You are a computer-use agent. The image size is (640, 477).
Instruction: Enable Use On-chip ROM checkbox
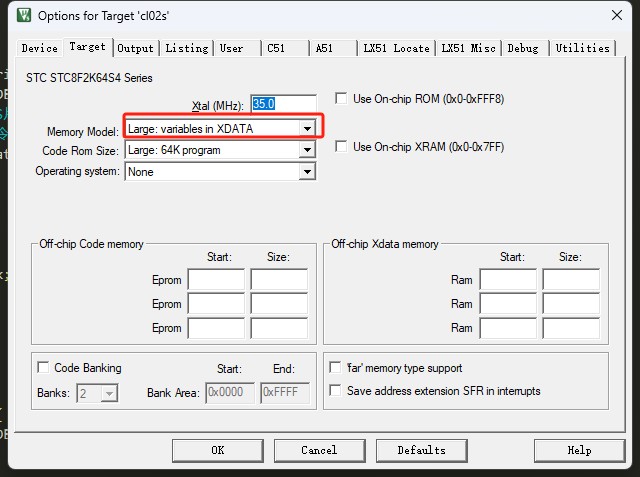(x=341, y=99)
